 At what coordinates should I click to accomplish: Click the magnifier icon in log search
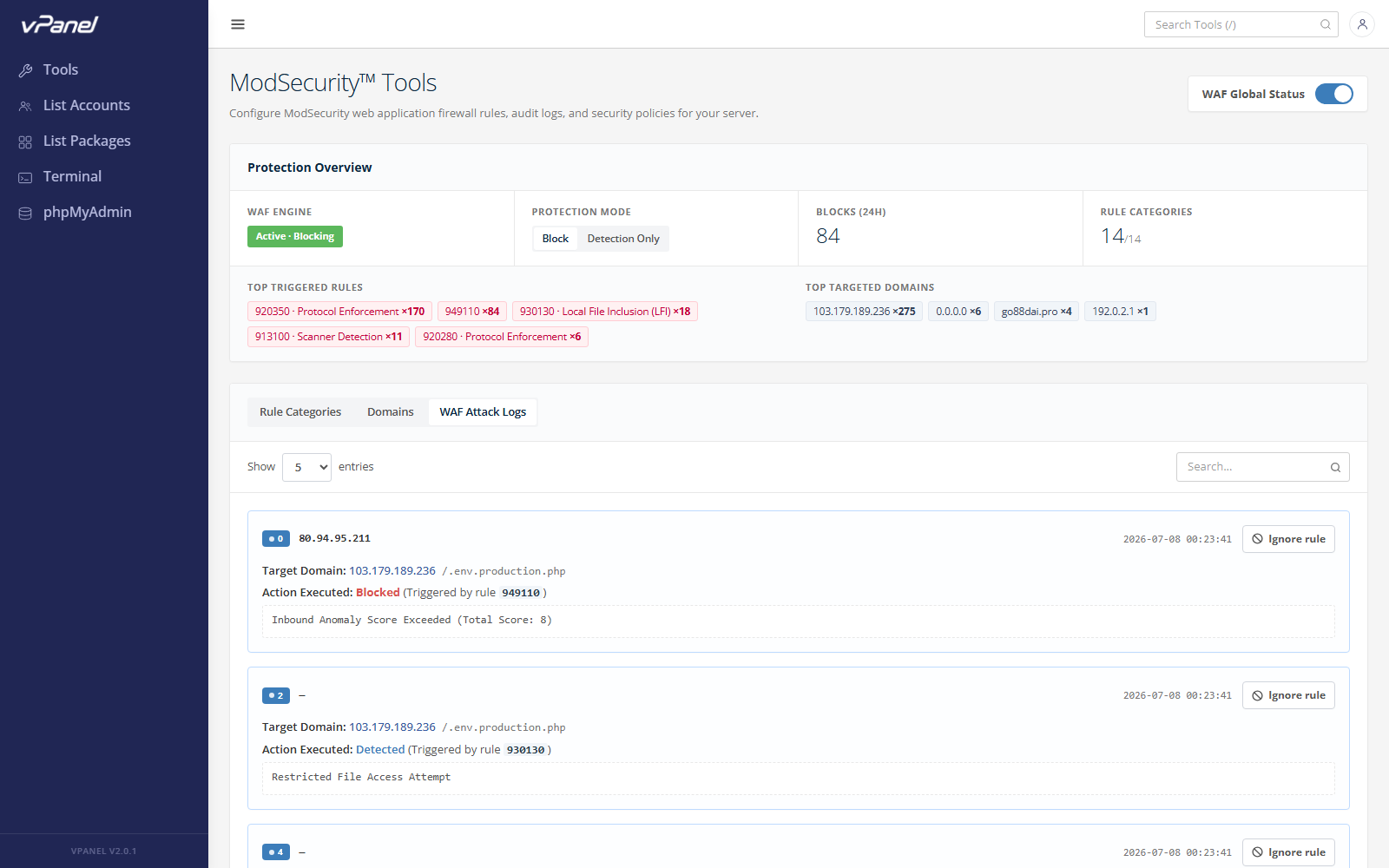(x=1335, y=467)
